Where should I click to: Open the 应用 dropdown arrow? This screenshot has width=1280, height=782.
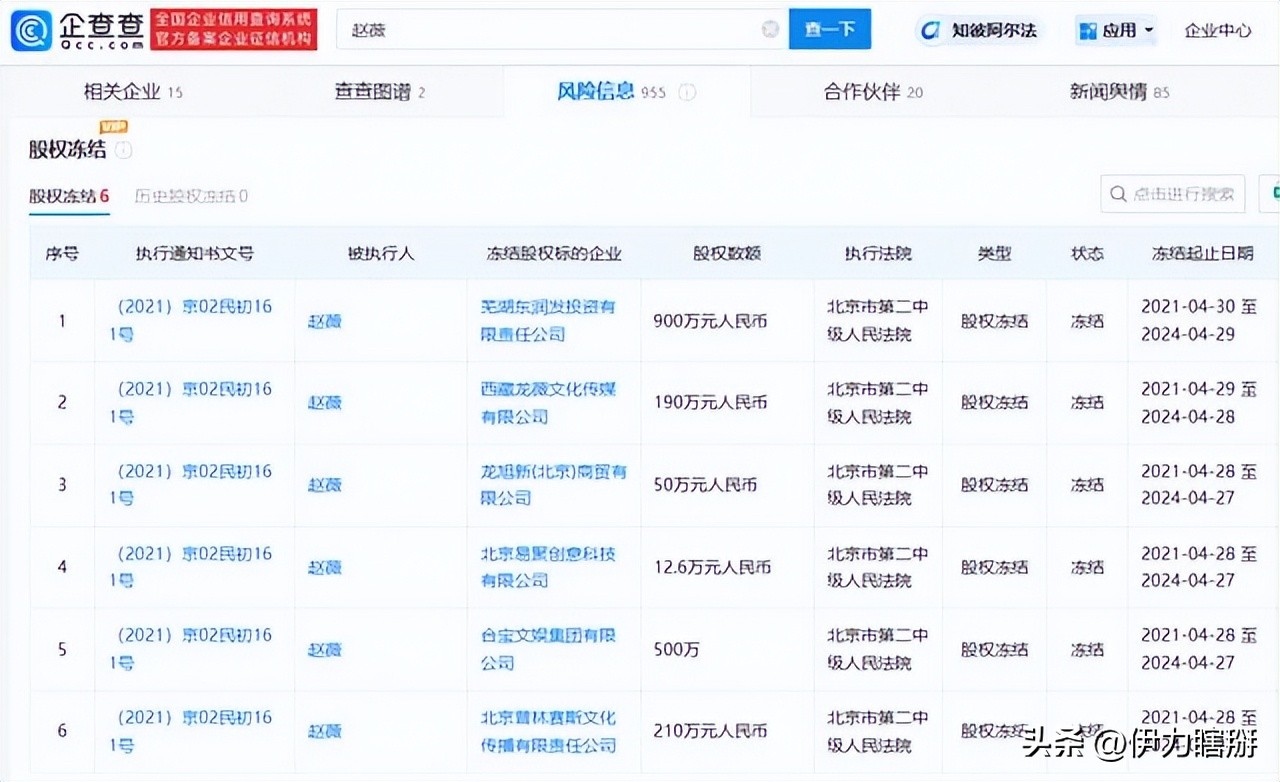(x=1145, y=30)
